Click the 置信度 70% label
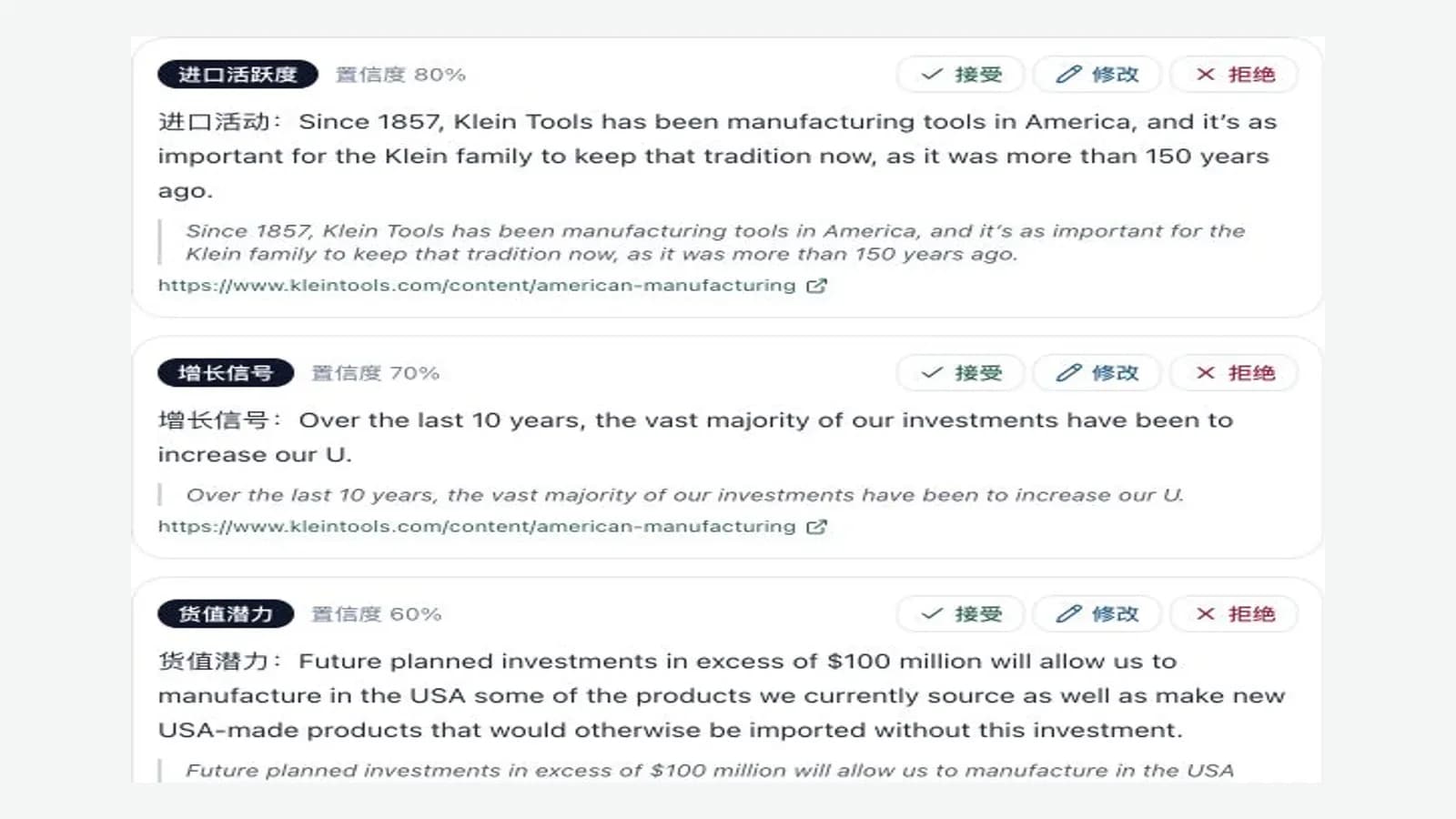 click(x=376, y=373)
